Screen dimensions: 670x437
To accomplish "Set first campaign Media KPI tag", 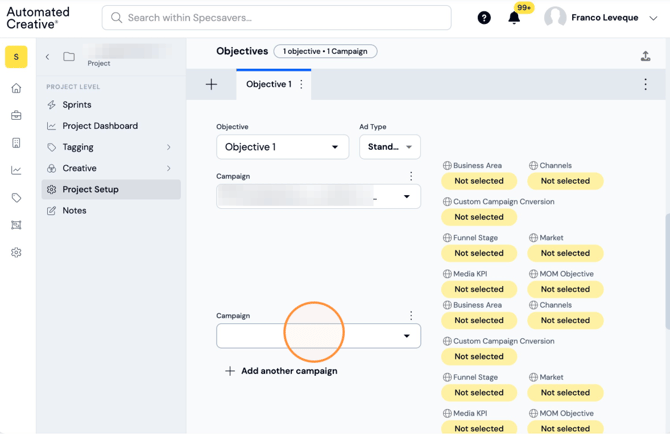I will point(479,289).
